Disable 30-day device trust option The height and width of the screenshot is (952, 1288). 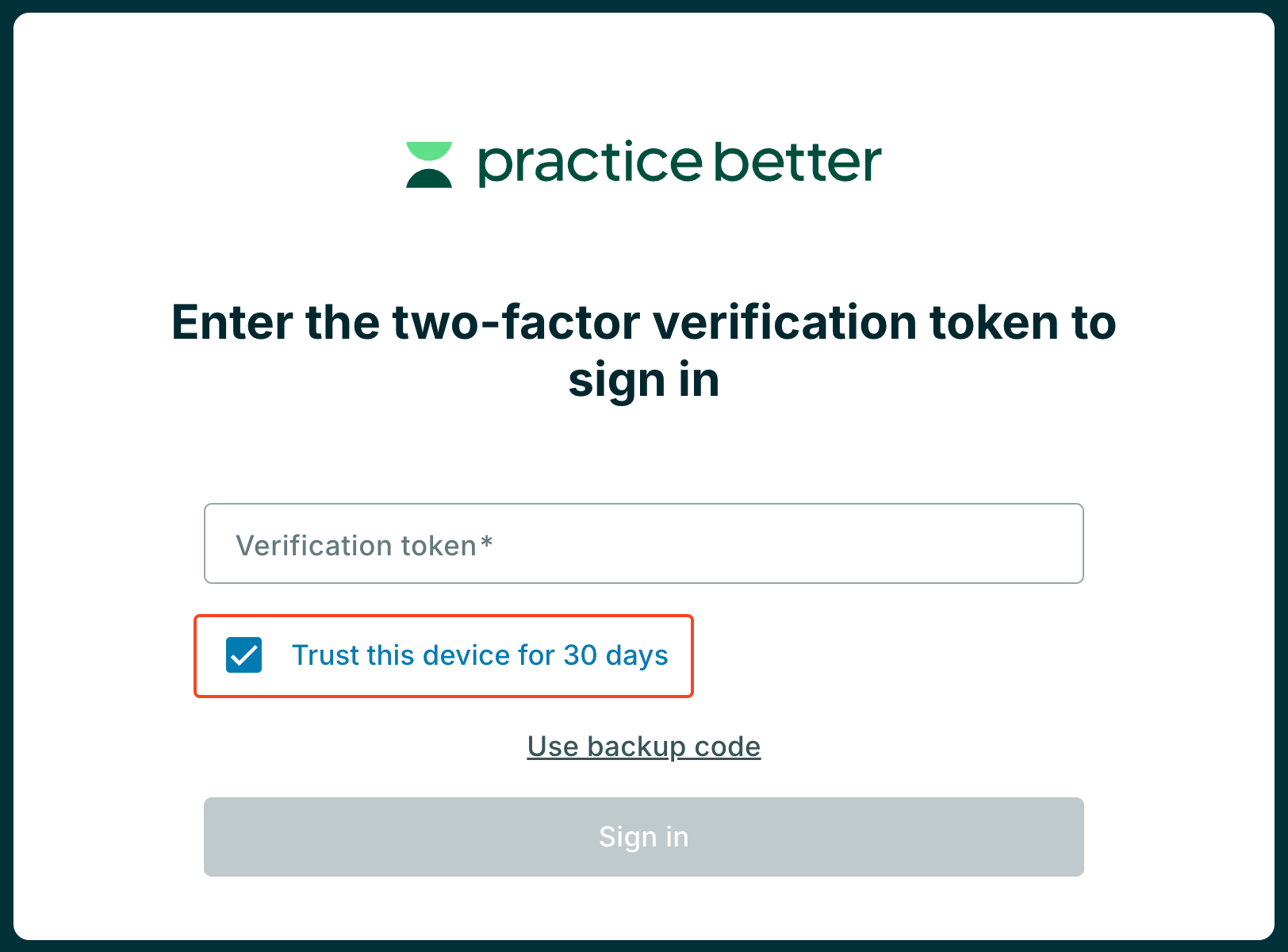243,655
